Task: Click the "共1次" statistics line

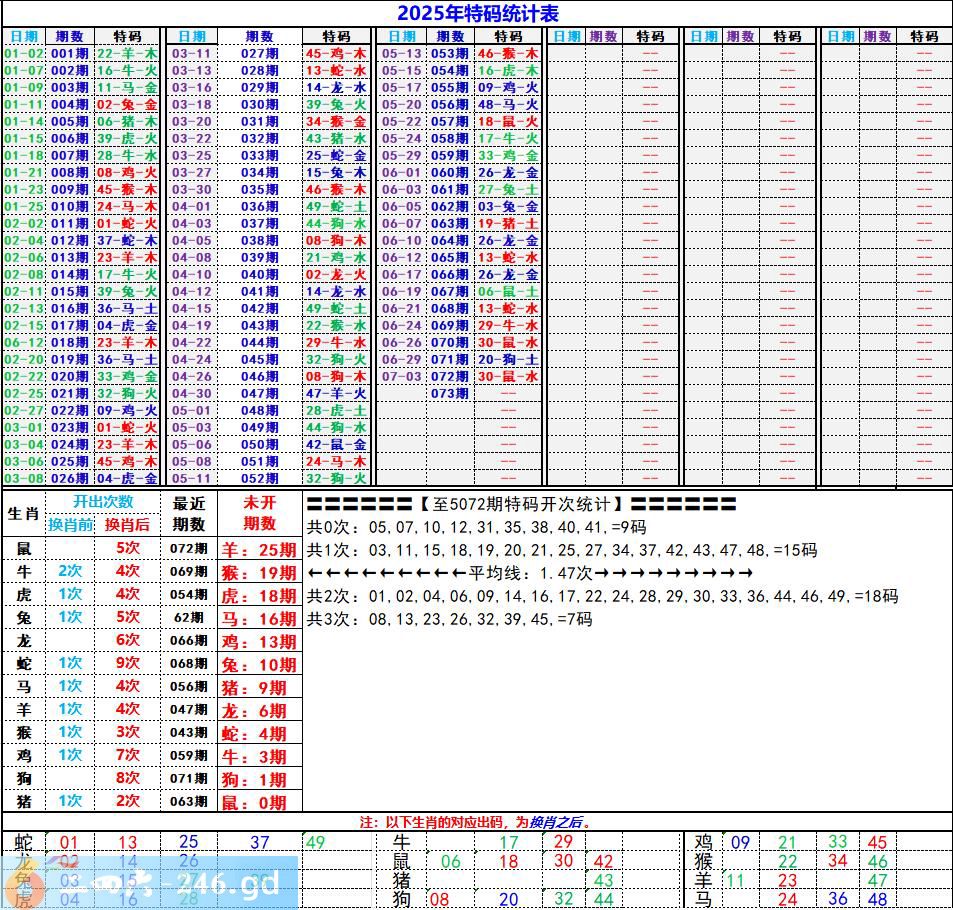Action: point(562,550)
